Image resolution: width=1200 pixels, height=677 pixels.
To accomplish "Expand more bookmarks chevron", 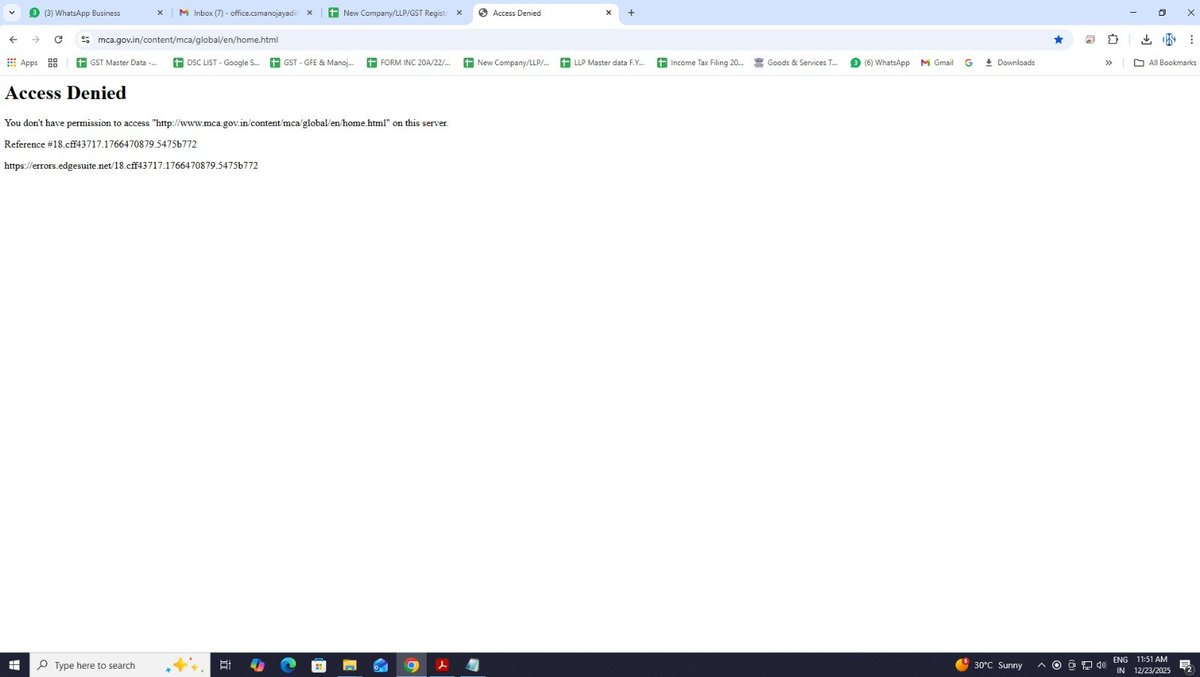I will tap(1108, 62).
